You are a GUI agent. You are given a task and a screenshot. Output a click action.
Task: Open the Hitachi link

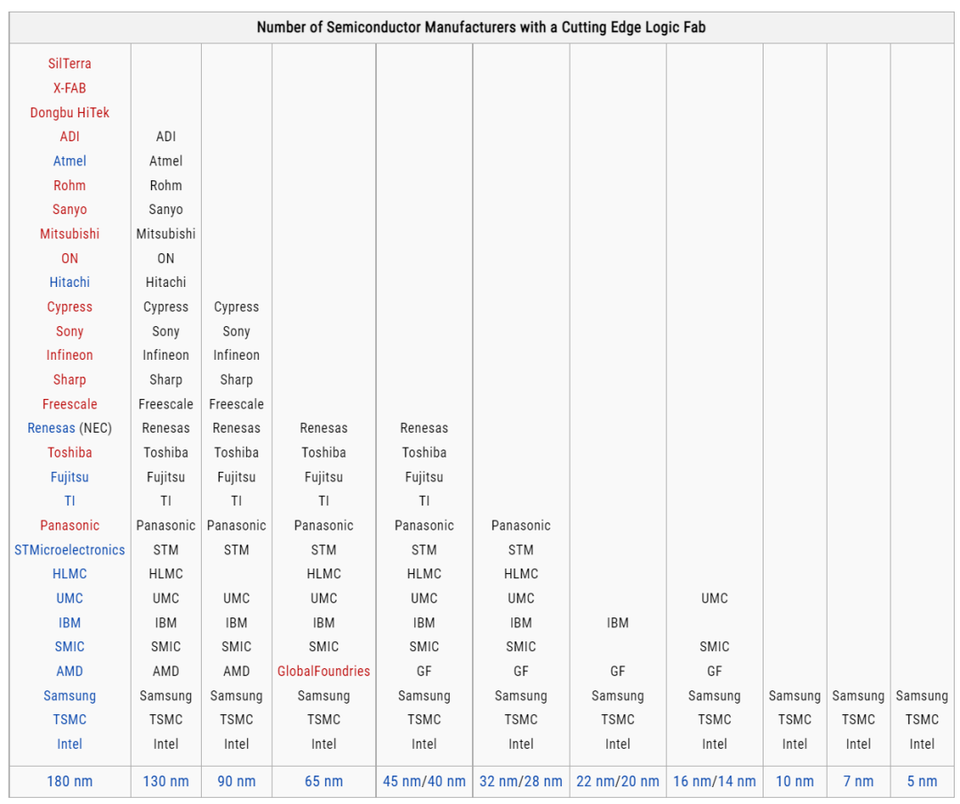[x=70, y=282]
